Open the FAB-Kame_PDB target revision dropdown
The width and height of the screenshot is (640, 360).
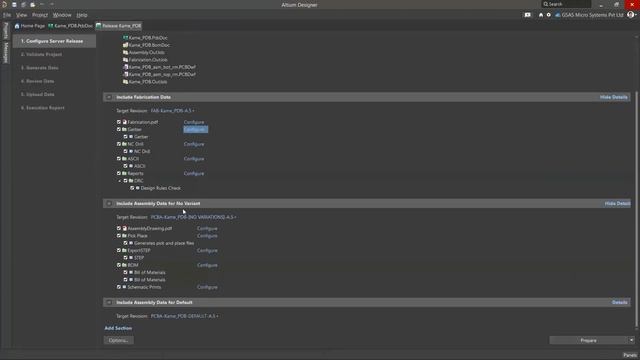click(x=172, y=111)
